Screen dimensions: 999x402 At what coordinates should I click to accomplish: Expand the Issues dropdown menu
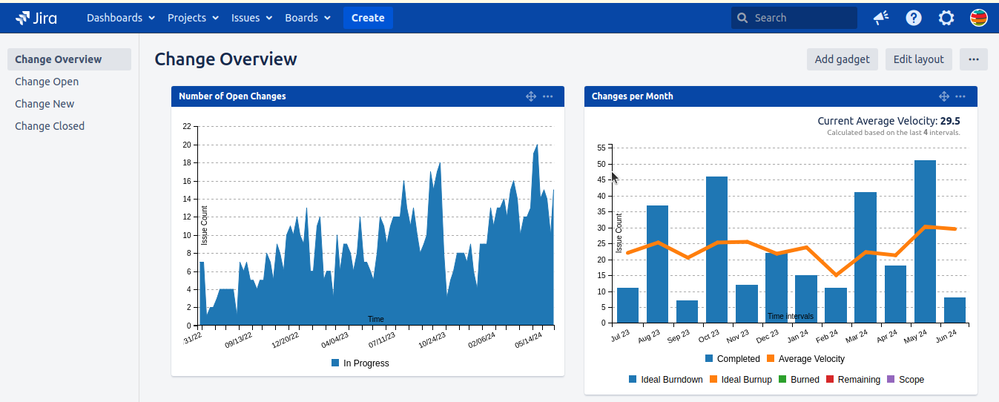[x=251, y=18]
